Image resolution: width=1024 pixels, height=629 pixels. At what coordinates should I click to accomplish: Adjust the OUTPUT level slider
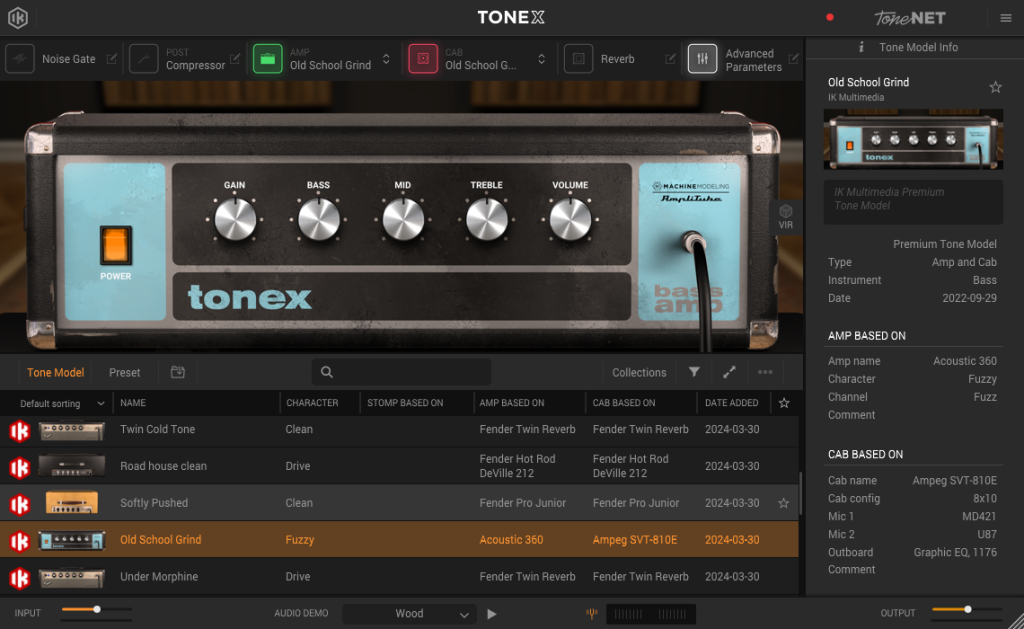click(x=967, y=609)
